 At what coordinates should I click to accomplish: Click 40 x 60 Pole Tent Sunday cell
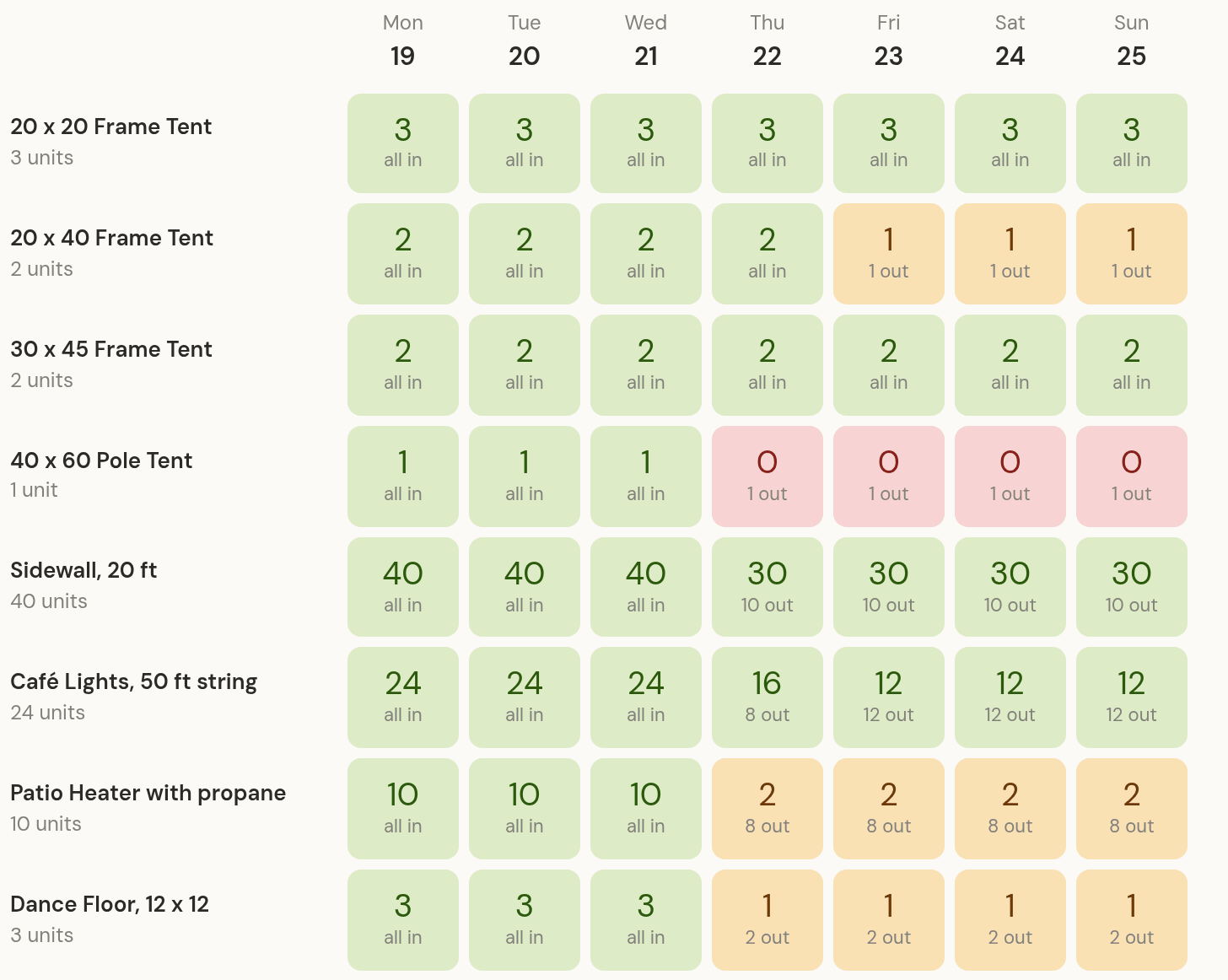point(1132,477)
